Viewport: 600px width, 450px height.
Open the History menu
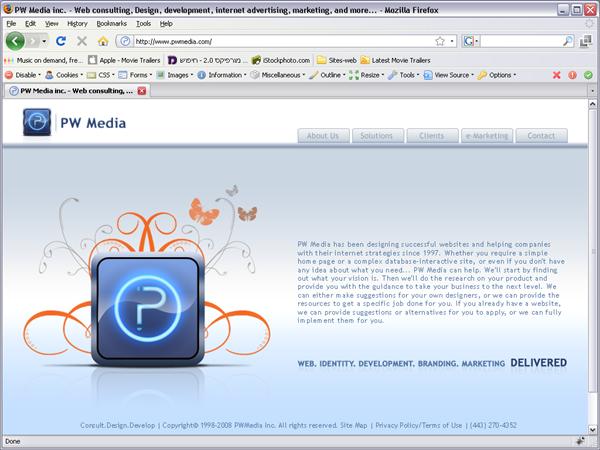click(x=77, y=24)
